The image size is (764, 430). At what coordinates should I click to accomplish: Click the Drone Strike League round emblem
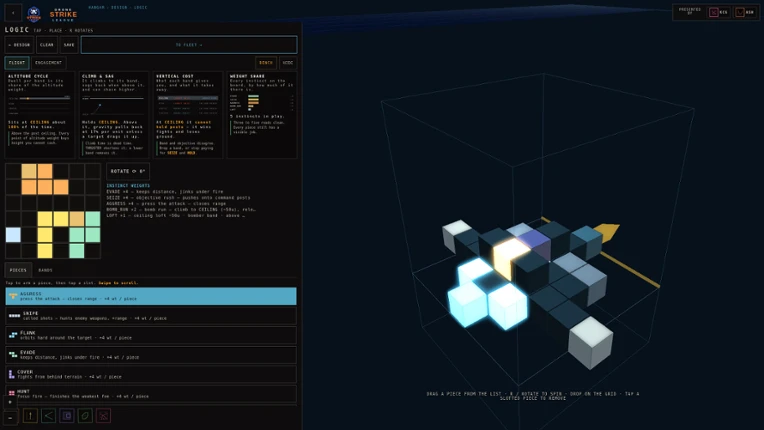click(34, 14)
